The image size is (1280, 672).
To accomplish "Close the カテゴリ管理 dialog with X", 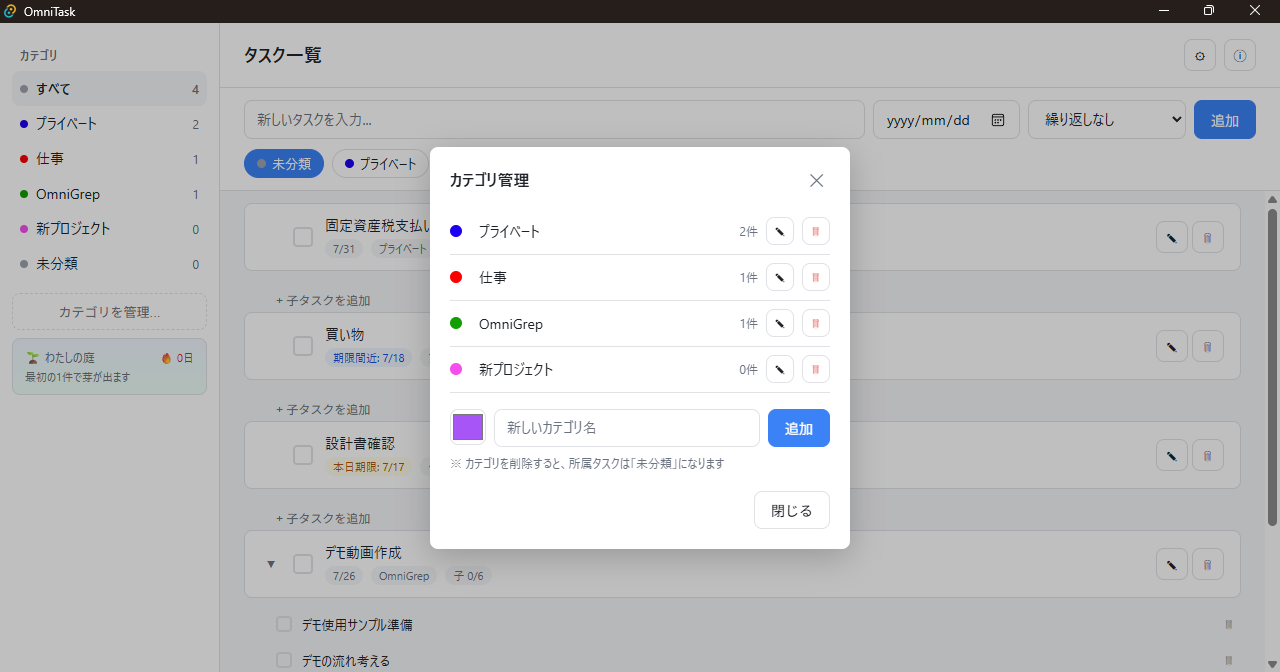I will tap(816, 180).
